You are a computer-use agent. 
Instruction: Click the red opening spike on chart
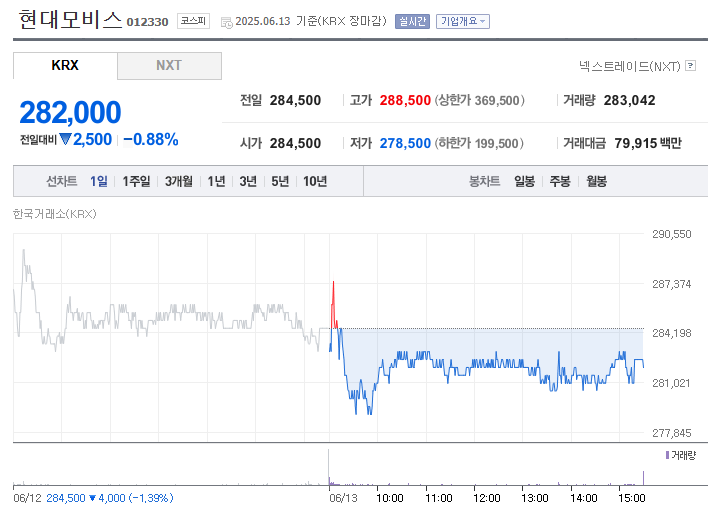334,305
